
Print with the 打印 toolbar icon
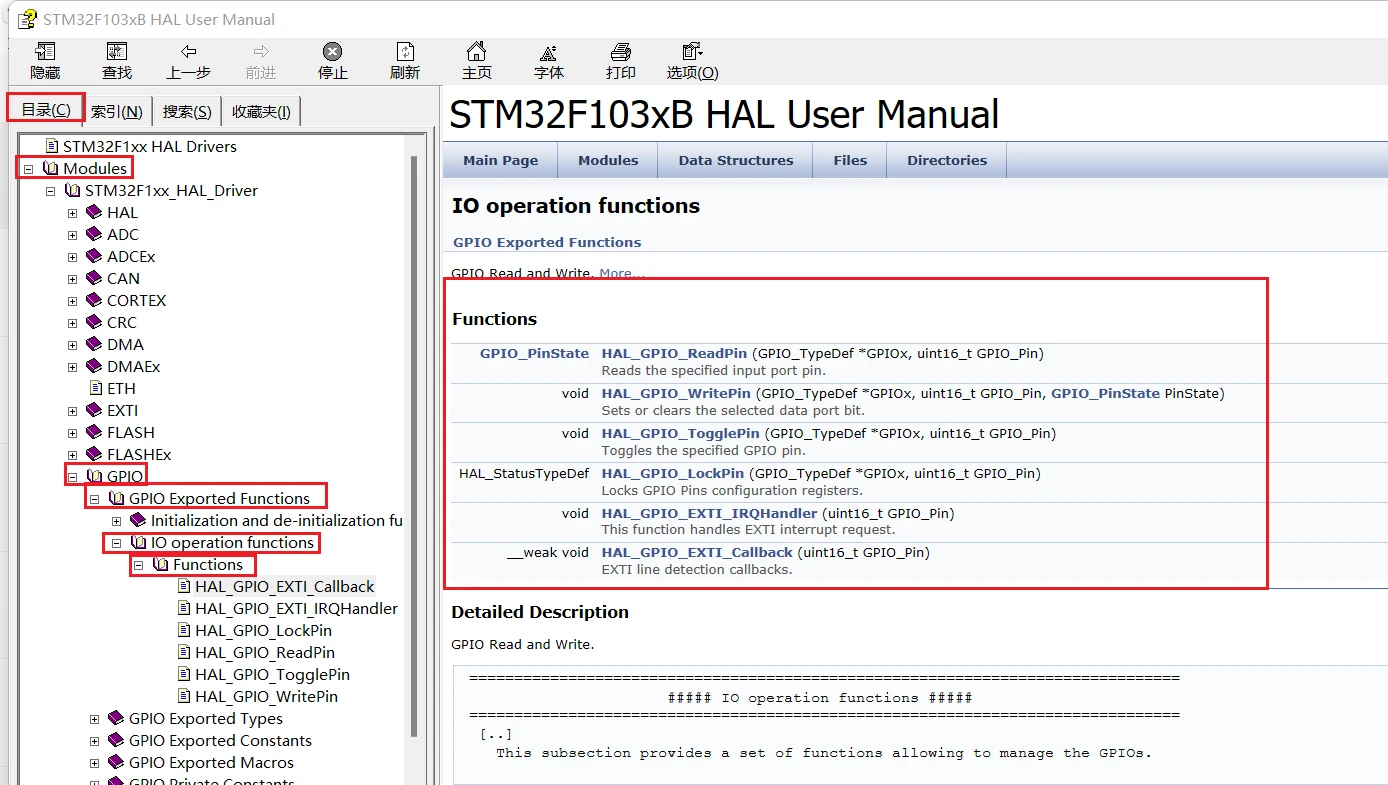[x=621, y=52]
